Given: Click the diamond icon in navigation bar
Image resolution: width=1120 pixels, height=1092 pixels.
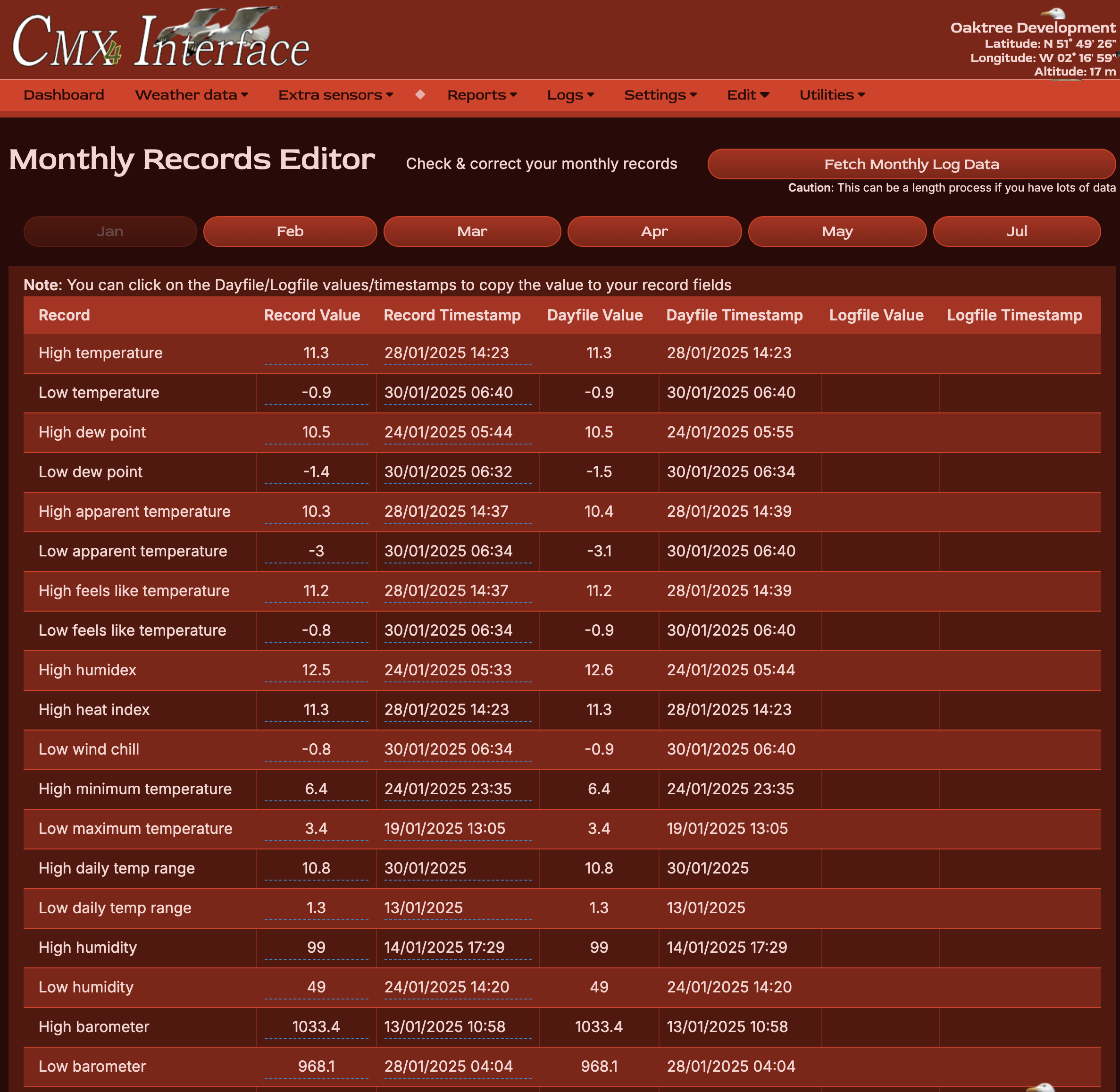Looking at the screenshot, I should [420, 95].
